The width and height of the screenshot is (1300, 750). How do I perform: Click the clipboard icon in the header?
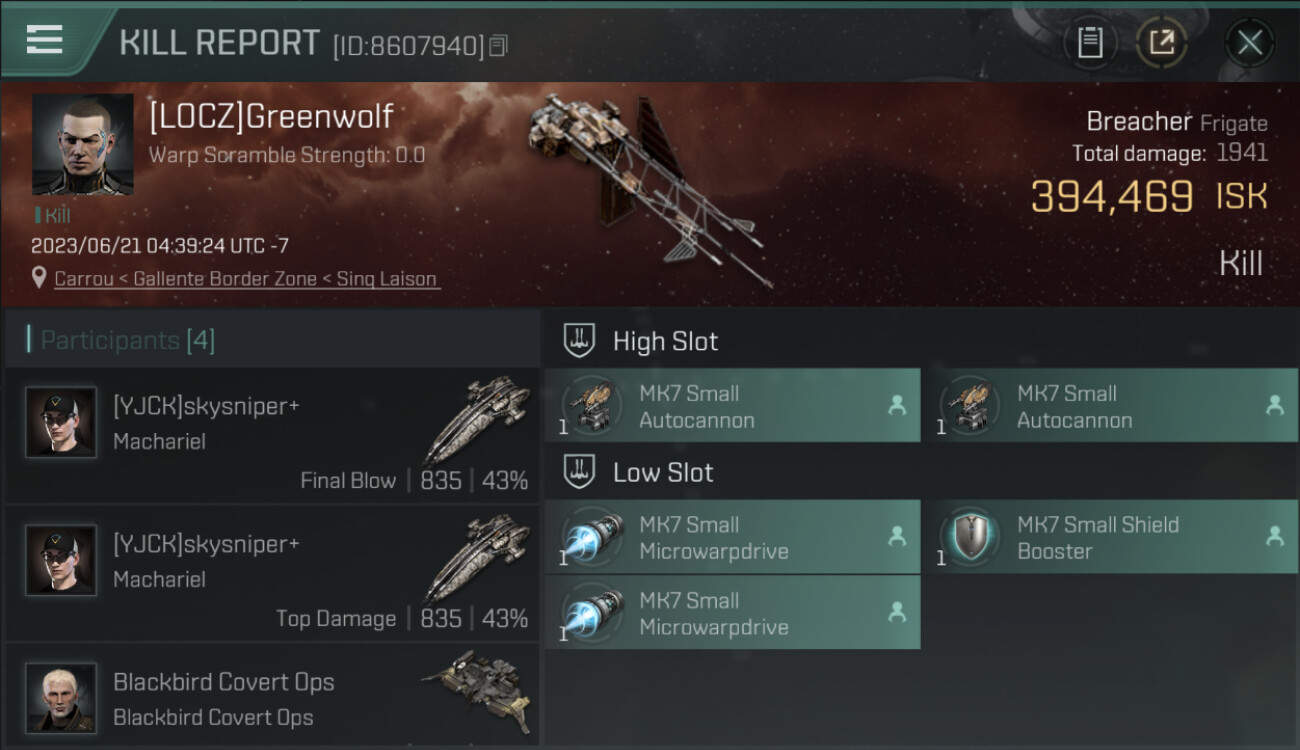pyautogui.click(x=1090, y=42)
